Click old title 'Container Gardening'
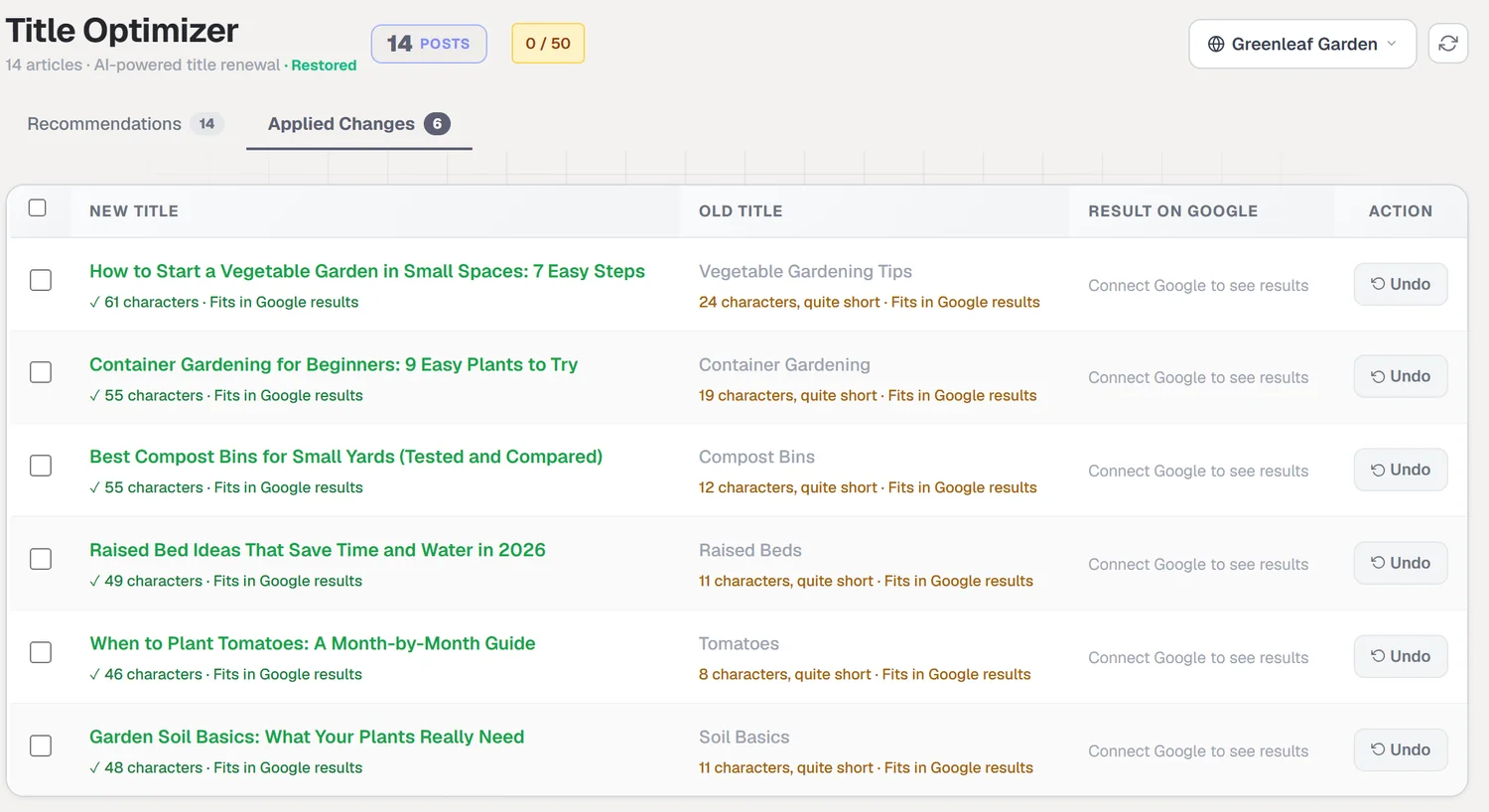Screen dimensions: 1489x812 784,364
